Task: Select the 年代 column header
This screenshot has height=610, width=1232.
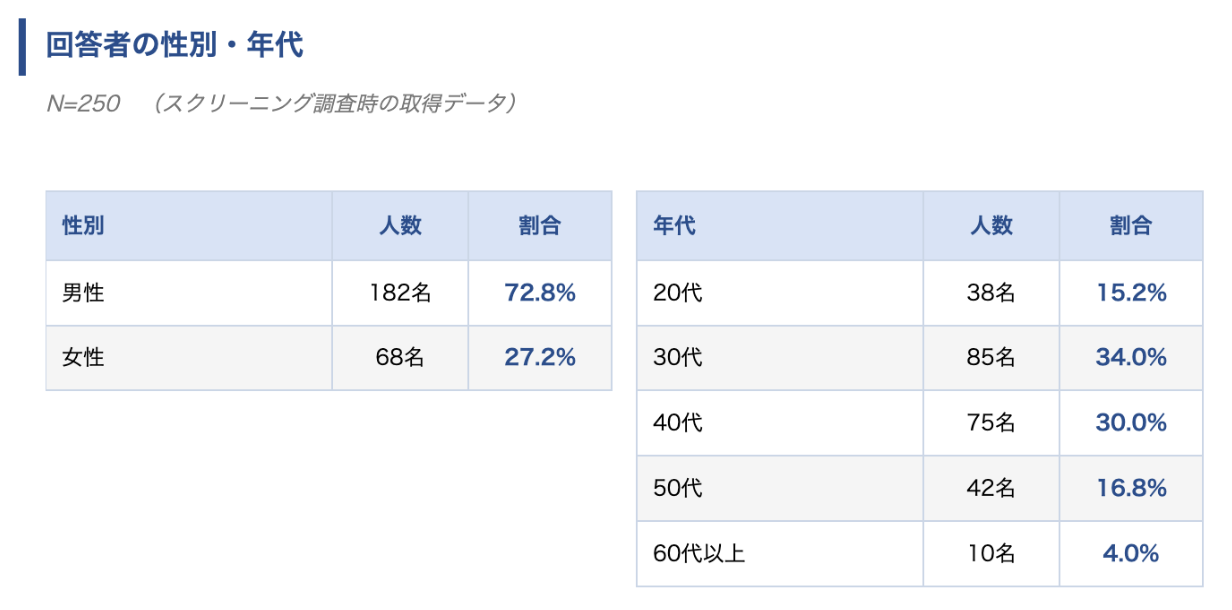Action: 674,226
